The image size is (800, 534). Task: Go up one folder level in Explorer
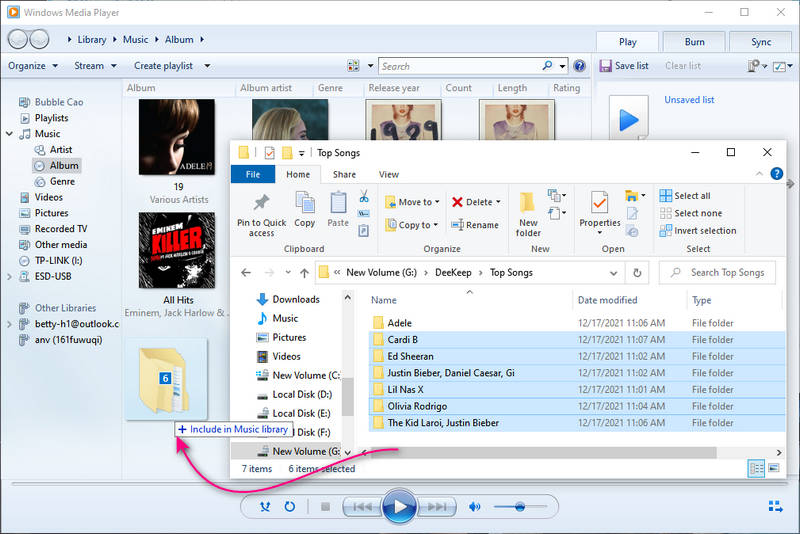point(305,273)
